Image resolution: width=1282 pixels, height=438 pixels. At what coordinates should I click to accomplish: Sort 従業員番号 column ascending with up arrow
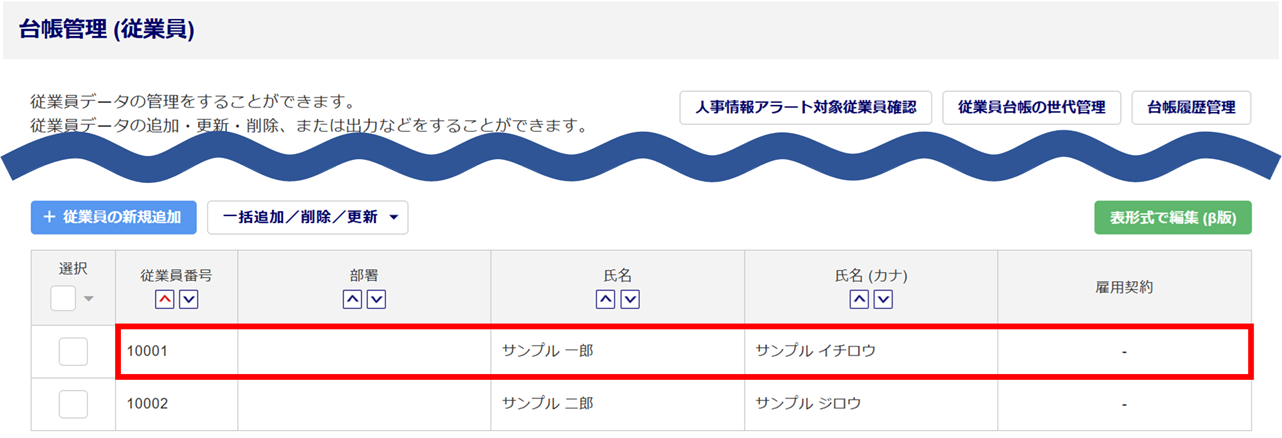tap(164, 299)
